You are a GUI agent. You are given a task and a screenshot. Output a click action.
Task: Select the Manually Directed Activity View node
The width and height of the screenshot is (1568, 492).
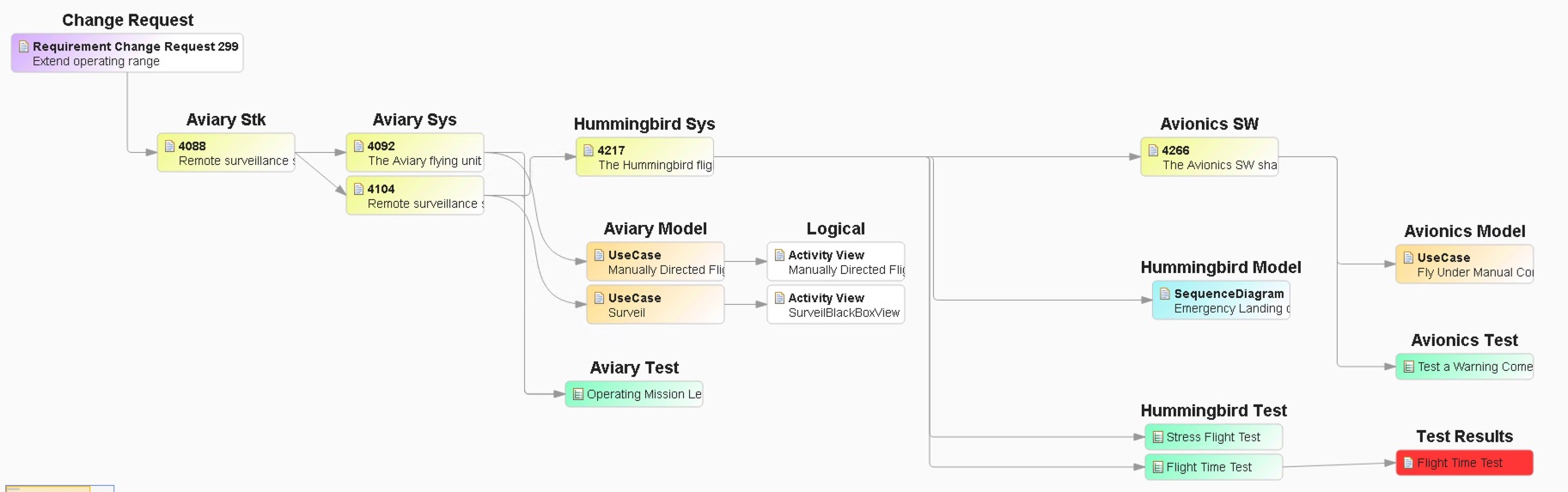[x=836, y=262]
